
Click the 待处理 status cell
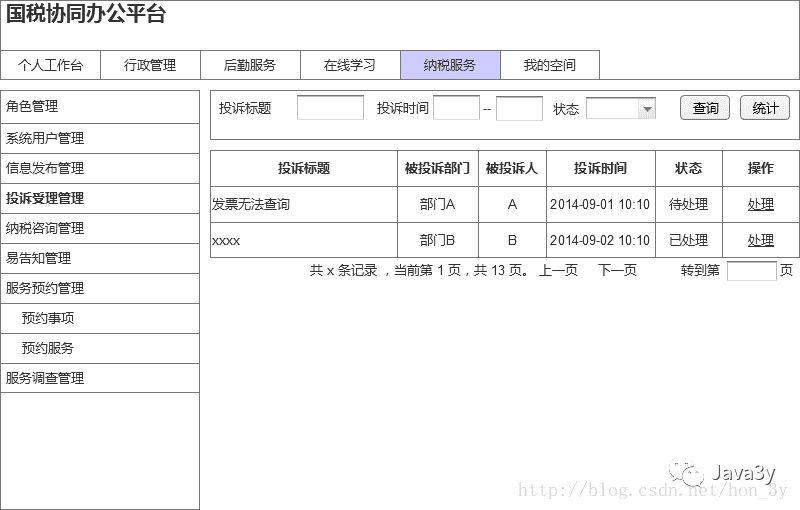[x=689, y=205]
